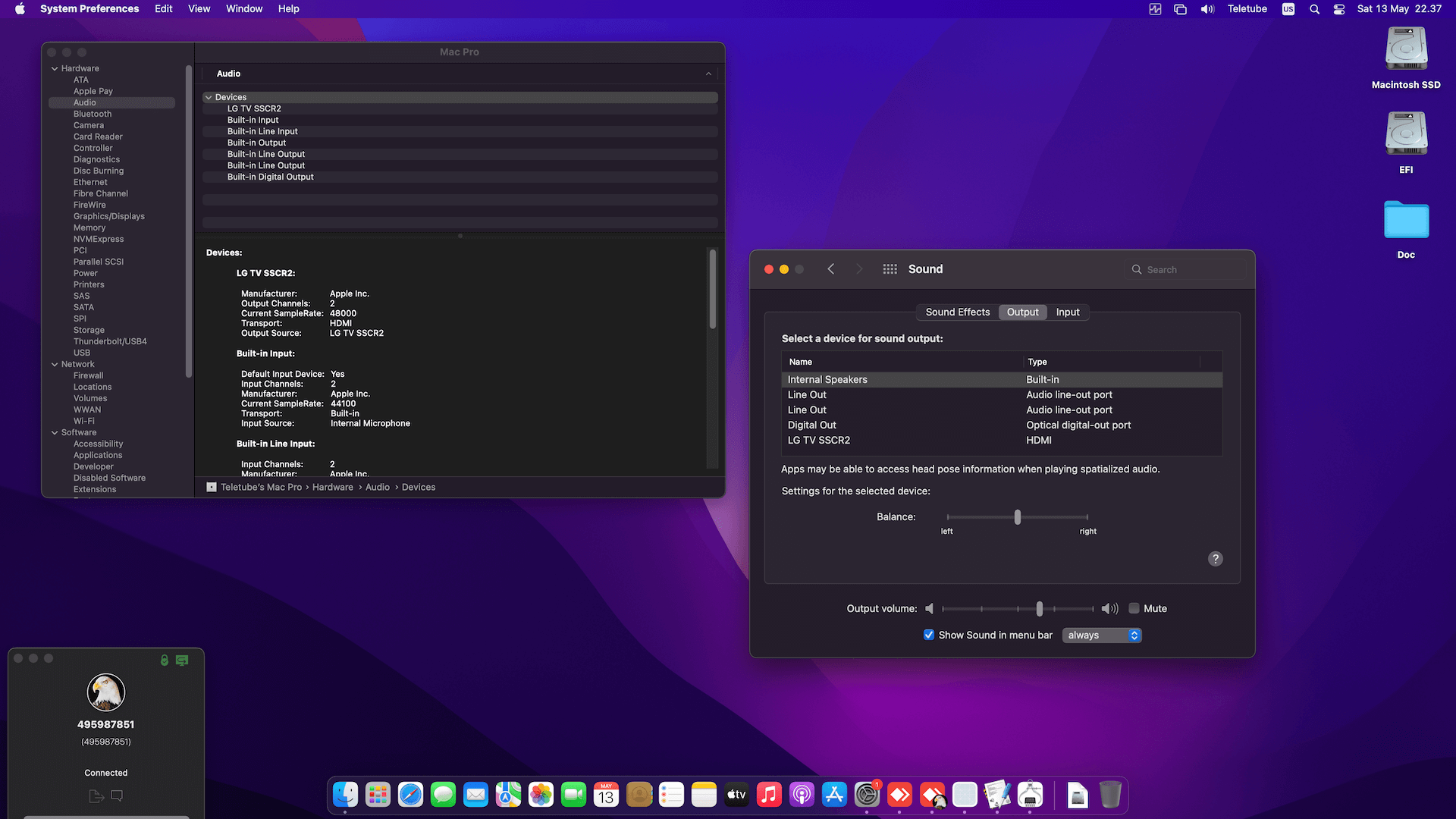Viewport: 1456px width, 819px height.
Task: Launch FaceTime from the Dock
Action: pos(573,795)
